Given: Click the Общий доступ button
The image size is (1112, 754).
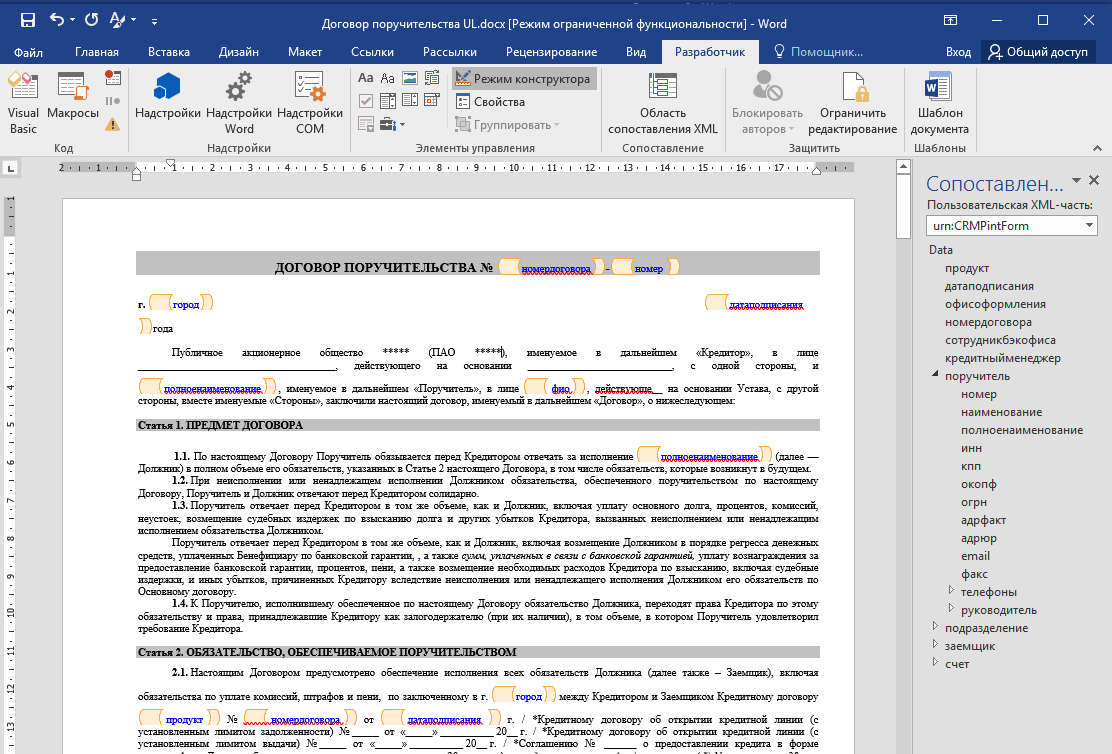Looking at the screenshot, I should [1038, 52].
